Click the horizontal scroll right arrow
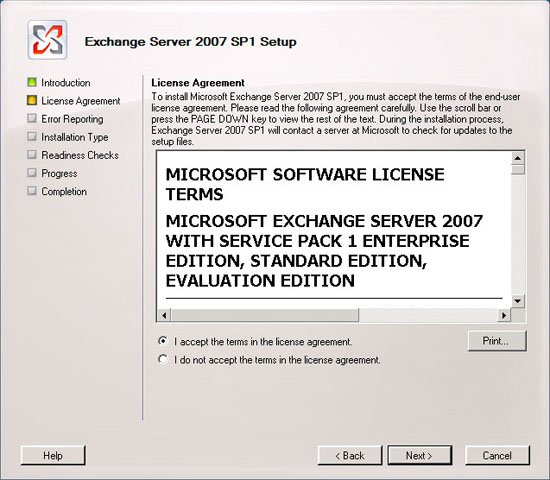550x480 pixels. pos(504,315)
